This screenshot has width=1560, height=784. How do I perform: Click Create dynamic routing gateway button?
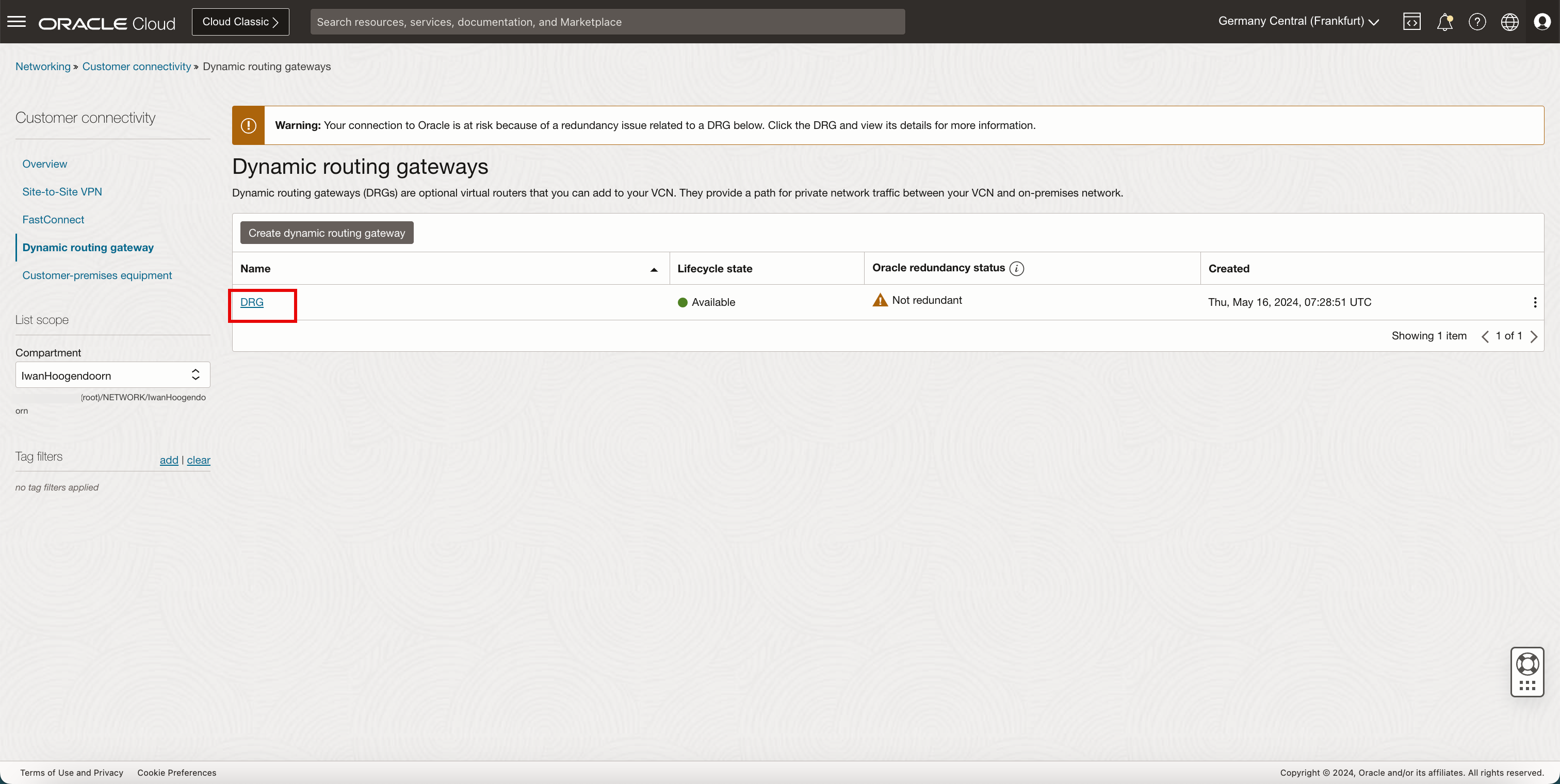327,233
